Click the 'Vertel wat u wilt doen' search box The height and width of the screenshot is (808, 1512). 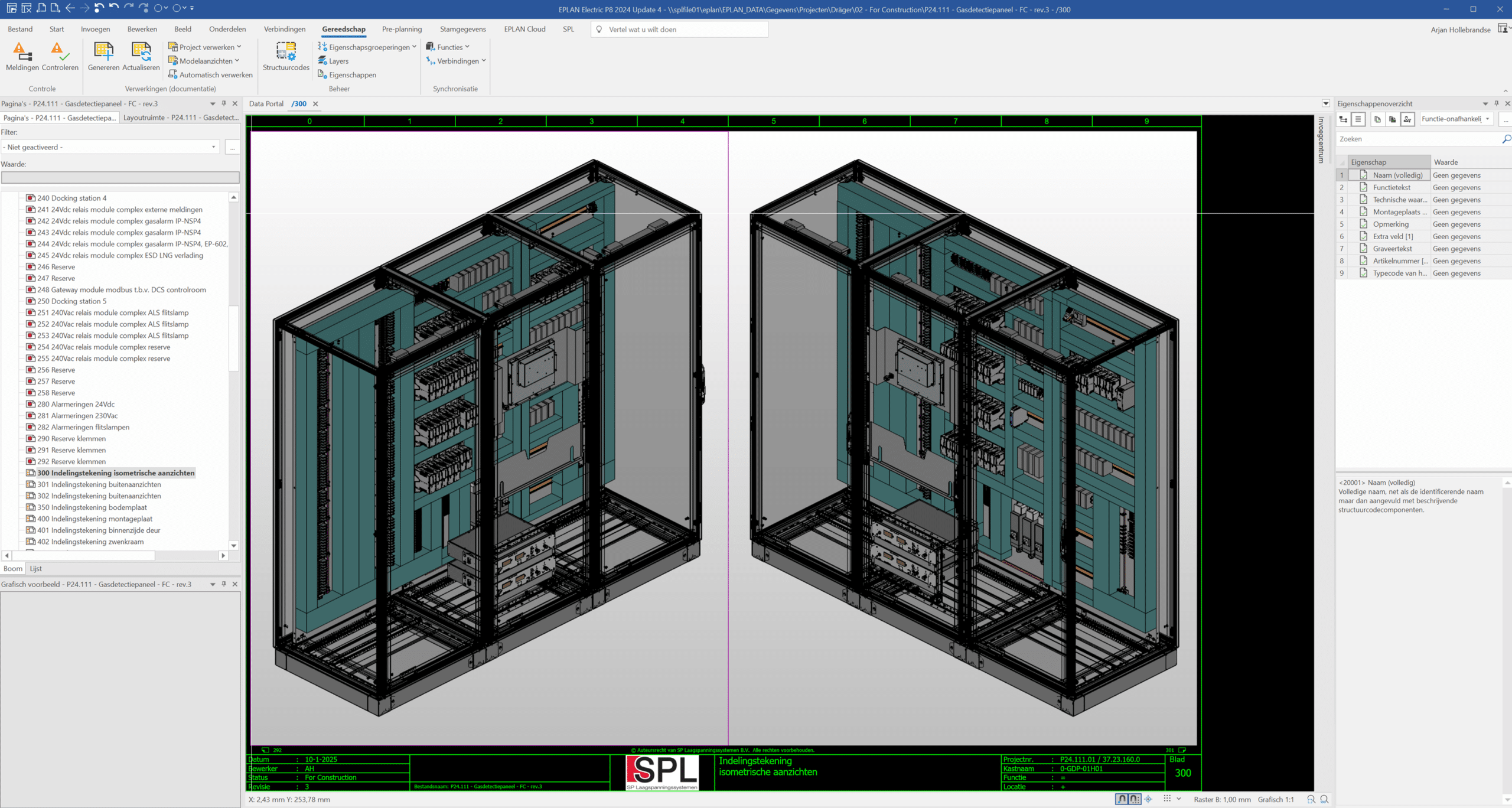click(x=679, y=29)
